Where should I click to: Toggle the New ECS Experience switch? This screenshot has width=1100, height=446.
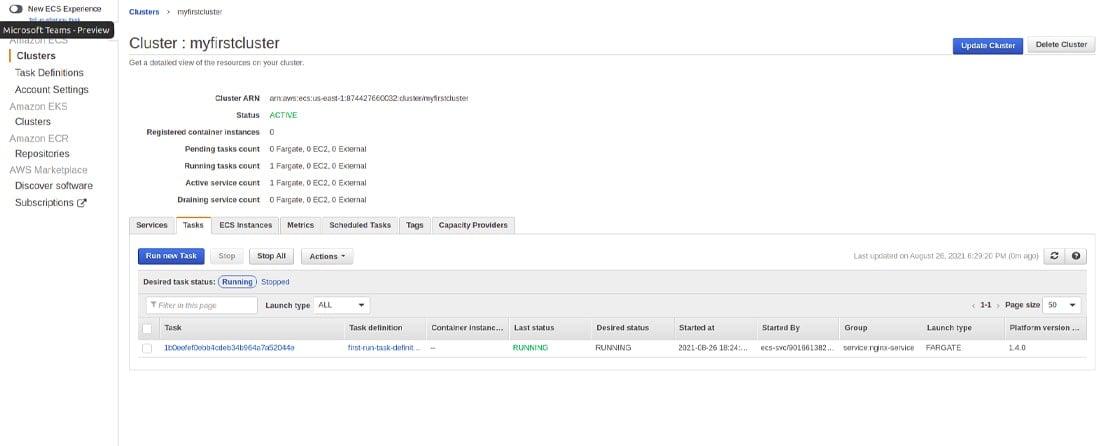tap(15, 8)
